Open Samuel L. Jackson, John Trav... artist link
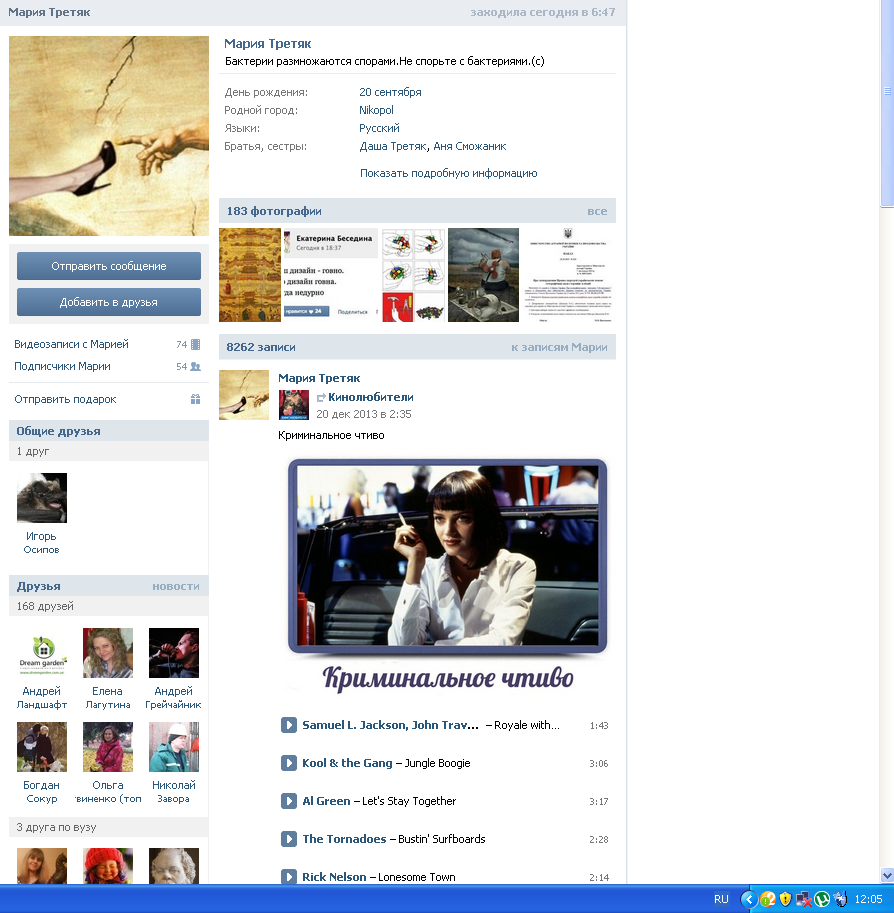 390,725
